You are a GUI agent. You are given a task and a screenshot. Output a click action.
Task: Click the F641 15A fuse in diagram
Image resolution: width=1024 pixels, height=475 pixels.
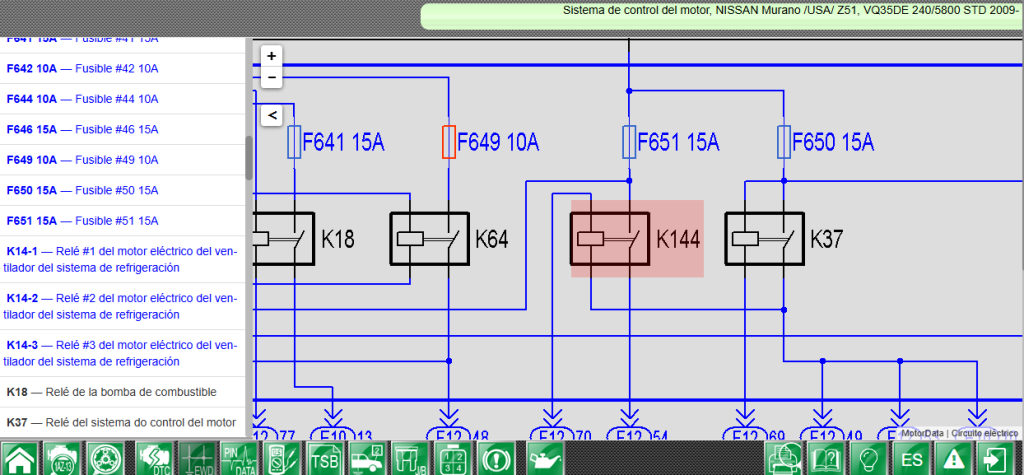coord(295,142)
